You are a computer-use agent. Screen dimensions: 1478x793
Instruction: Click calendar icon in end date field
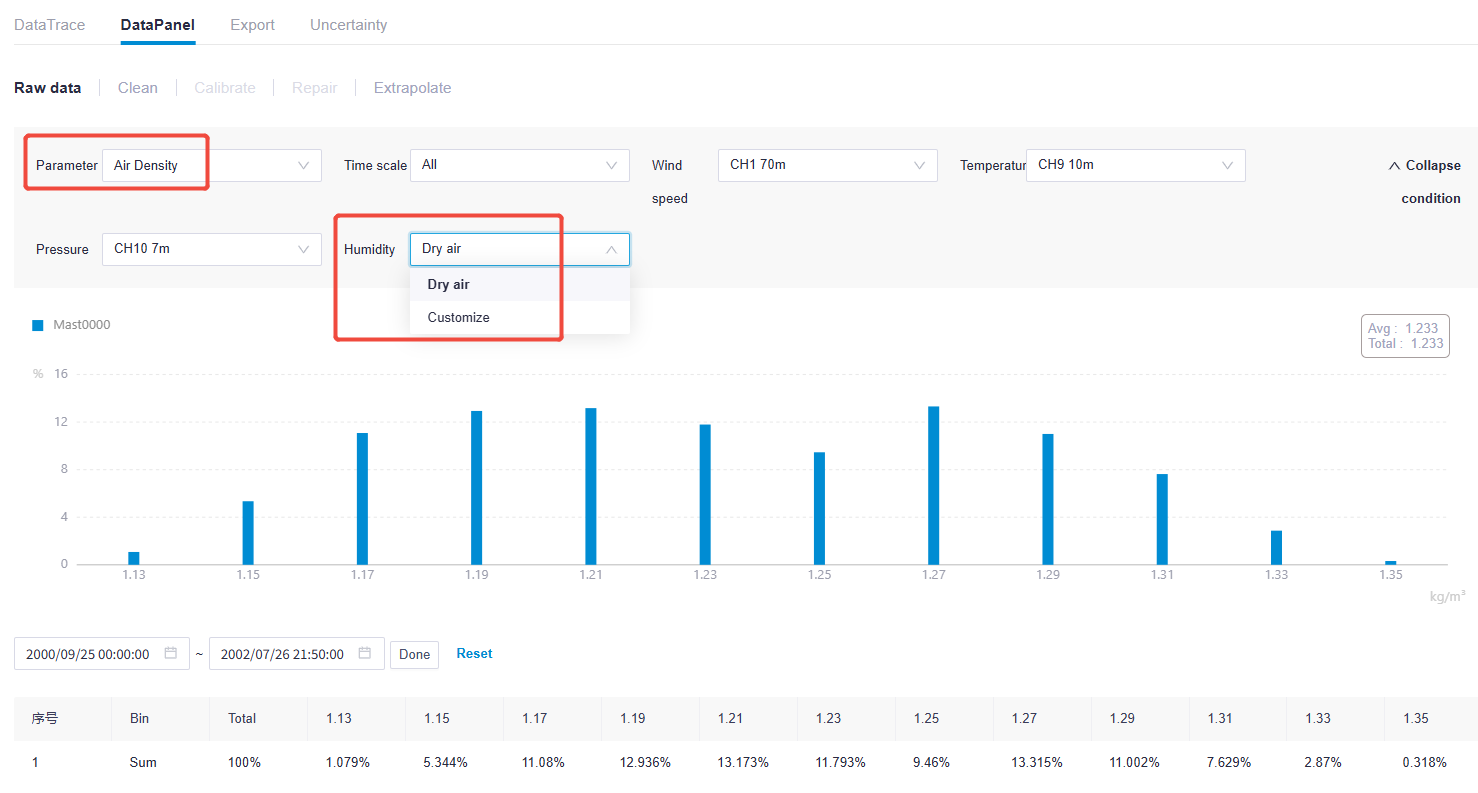365,654
